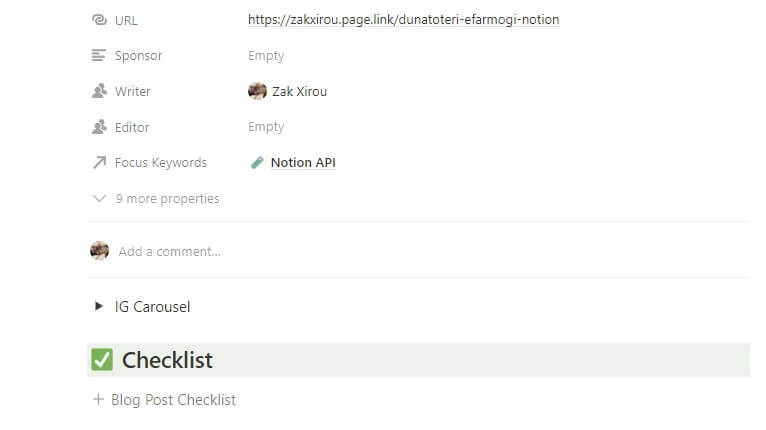Open the Notion API linked page
The image size is (766, 430).
tap(303, 163)
